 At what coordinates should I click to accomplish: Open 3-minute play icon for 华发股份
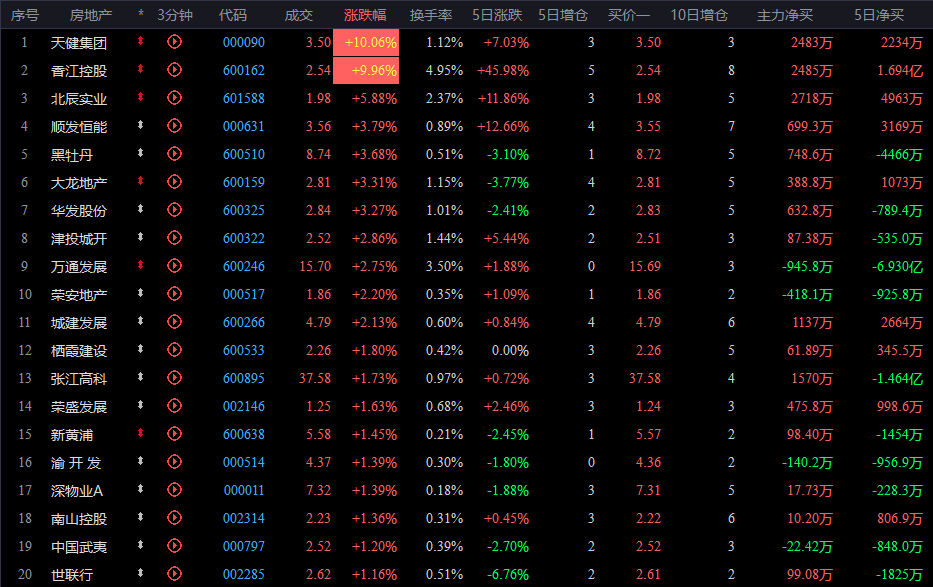[x=174, y=209]
